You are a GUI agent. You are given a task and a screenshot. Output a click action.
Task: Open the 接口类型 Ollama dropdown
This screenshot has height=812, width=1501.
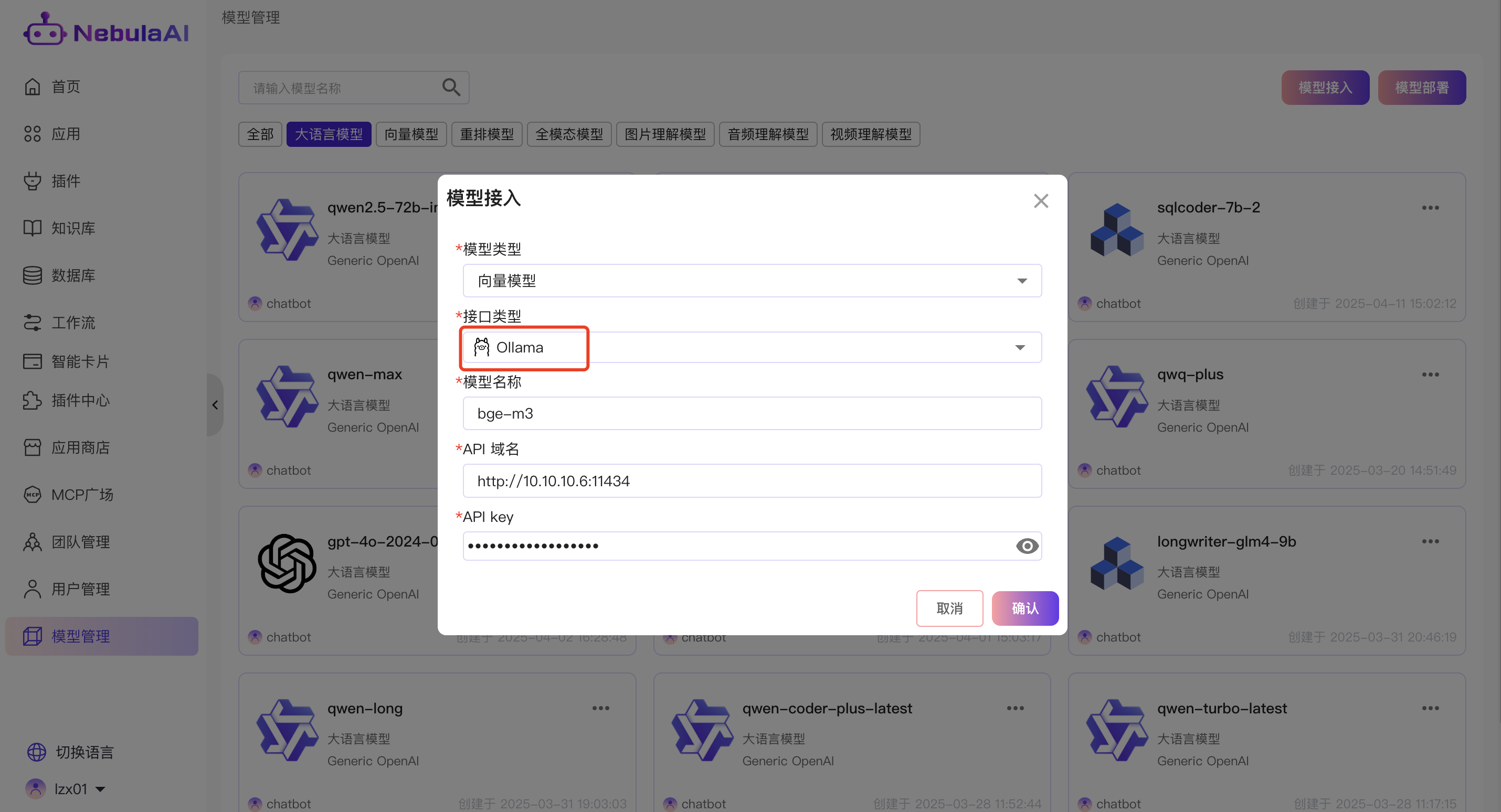(752, 347)
